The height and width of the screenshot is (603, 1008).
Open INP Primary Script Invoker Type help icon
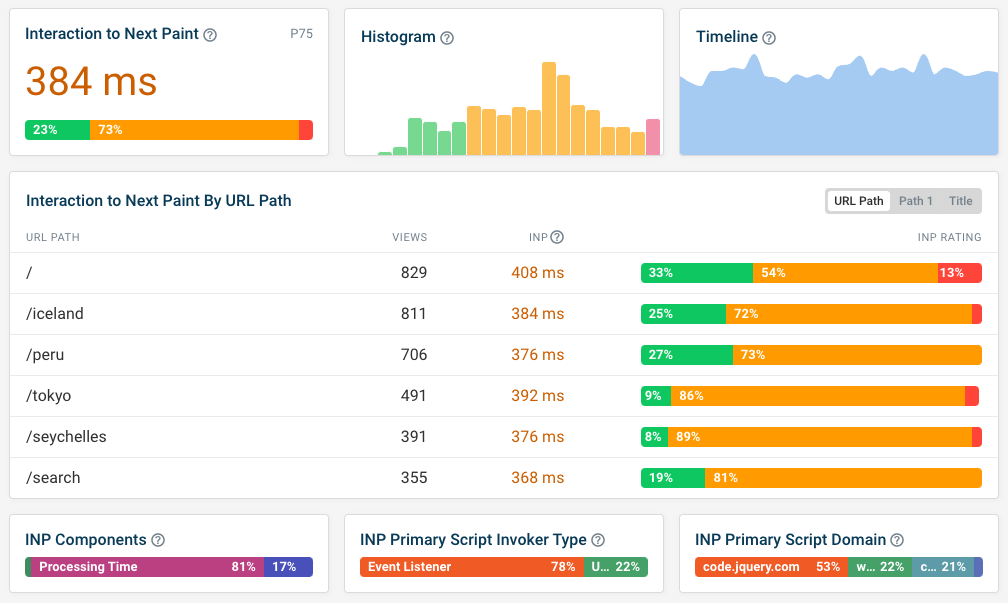[598, 540]
